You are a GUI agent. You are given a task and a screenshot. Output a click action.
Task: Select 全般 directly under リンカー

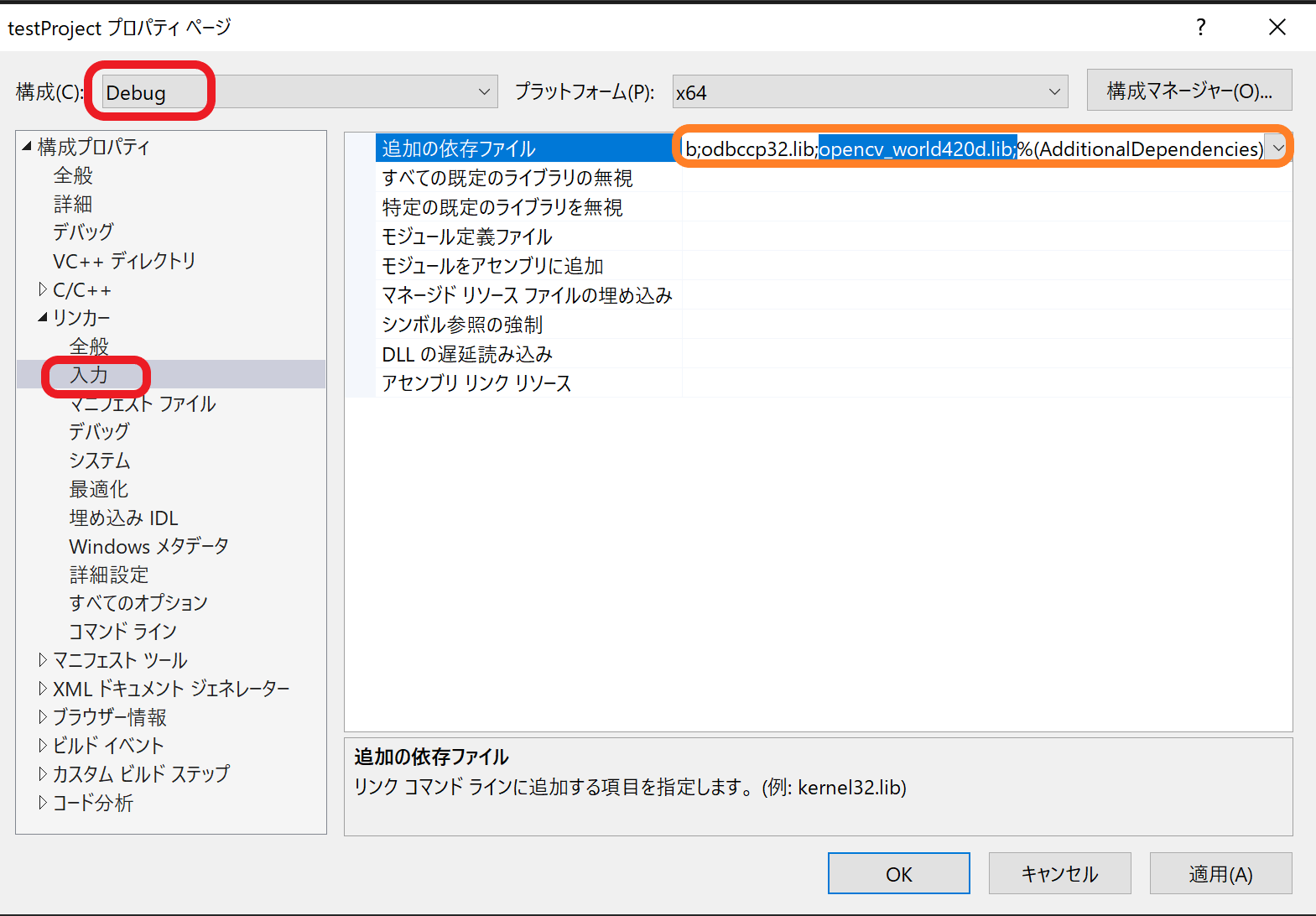[89, 346]
